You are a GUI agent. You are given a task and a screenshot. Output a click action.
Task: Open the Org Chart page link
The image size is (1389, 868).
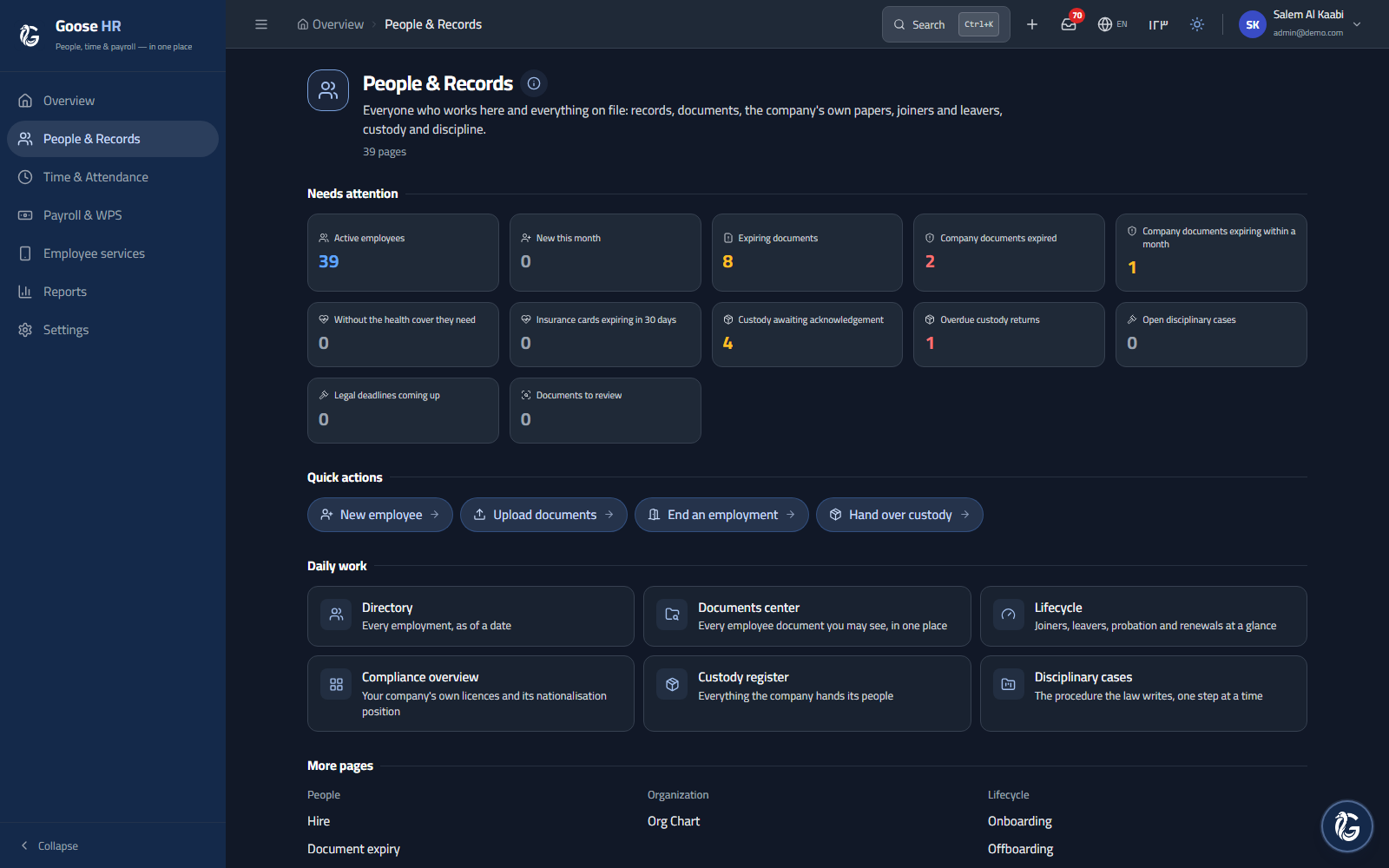coord(674,821)
